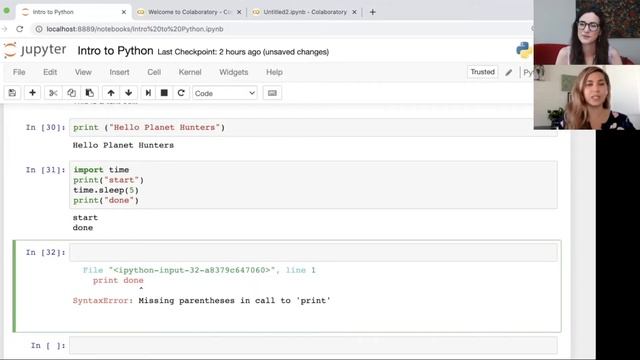Click the 'print done' traceback line
Screen dimensions: 640x360
point(118,280)
